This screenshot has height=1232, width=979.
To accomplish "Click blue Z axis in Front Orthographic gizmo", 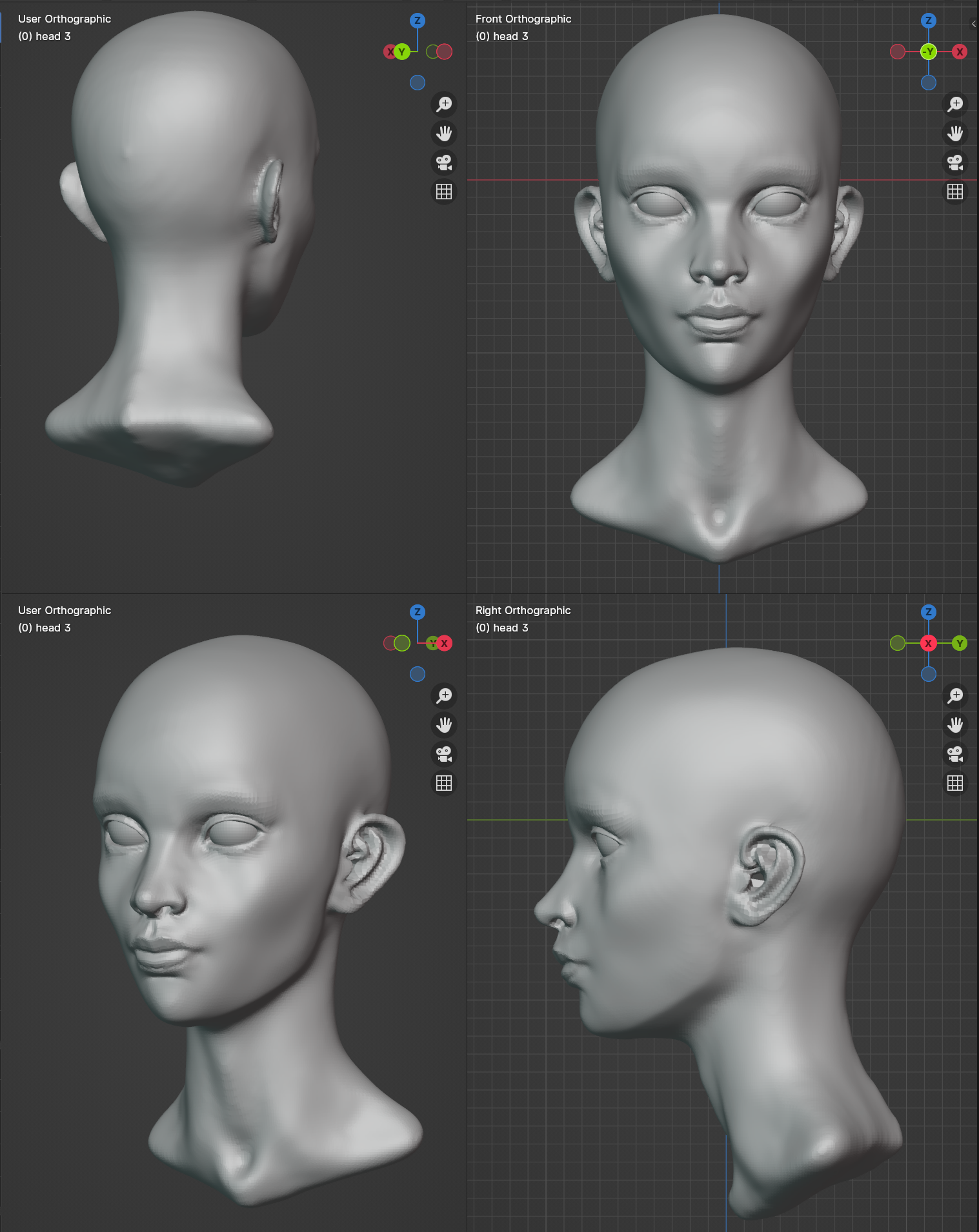I will coord(929,21).
